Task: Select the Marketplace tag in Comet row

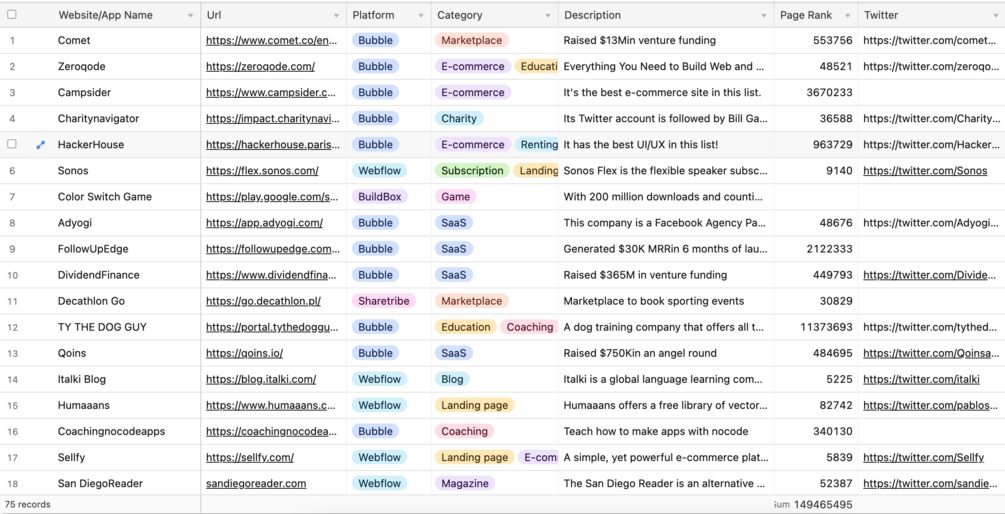Action: (x=472, y=40)
